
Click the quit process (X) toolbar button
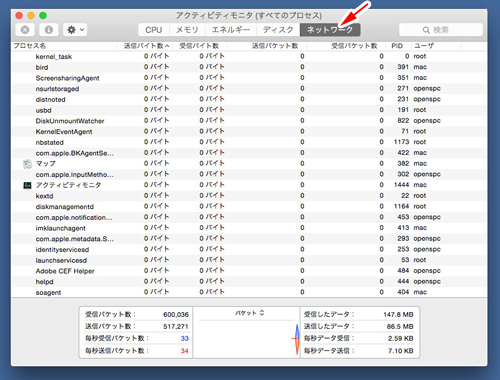[x=25, y=30]
